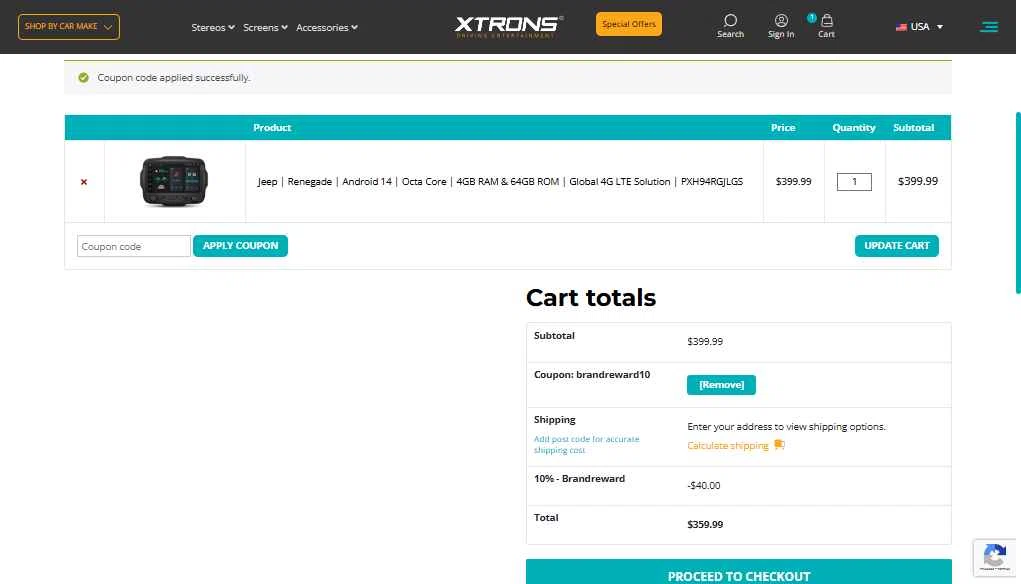Screen dimensions: 1021x584
Task: Click the Cart totals heading
Action: click(591, 298)
